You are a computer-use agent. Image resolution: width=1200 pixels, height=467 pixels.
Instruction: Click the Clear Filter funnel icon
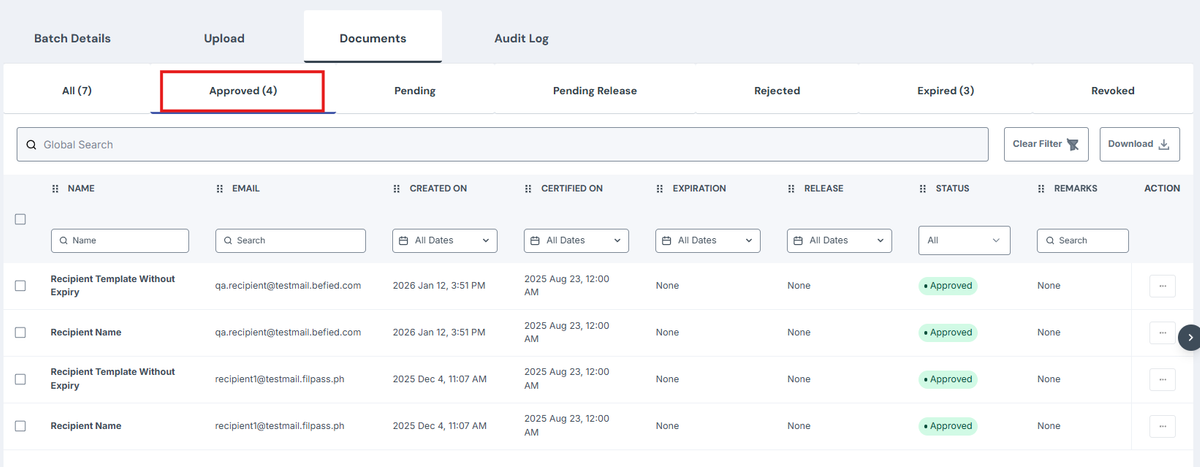tap(1073, 144)
